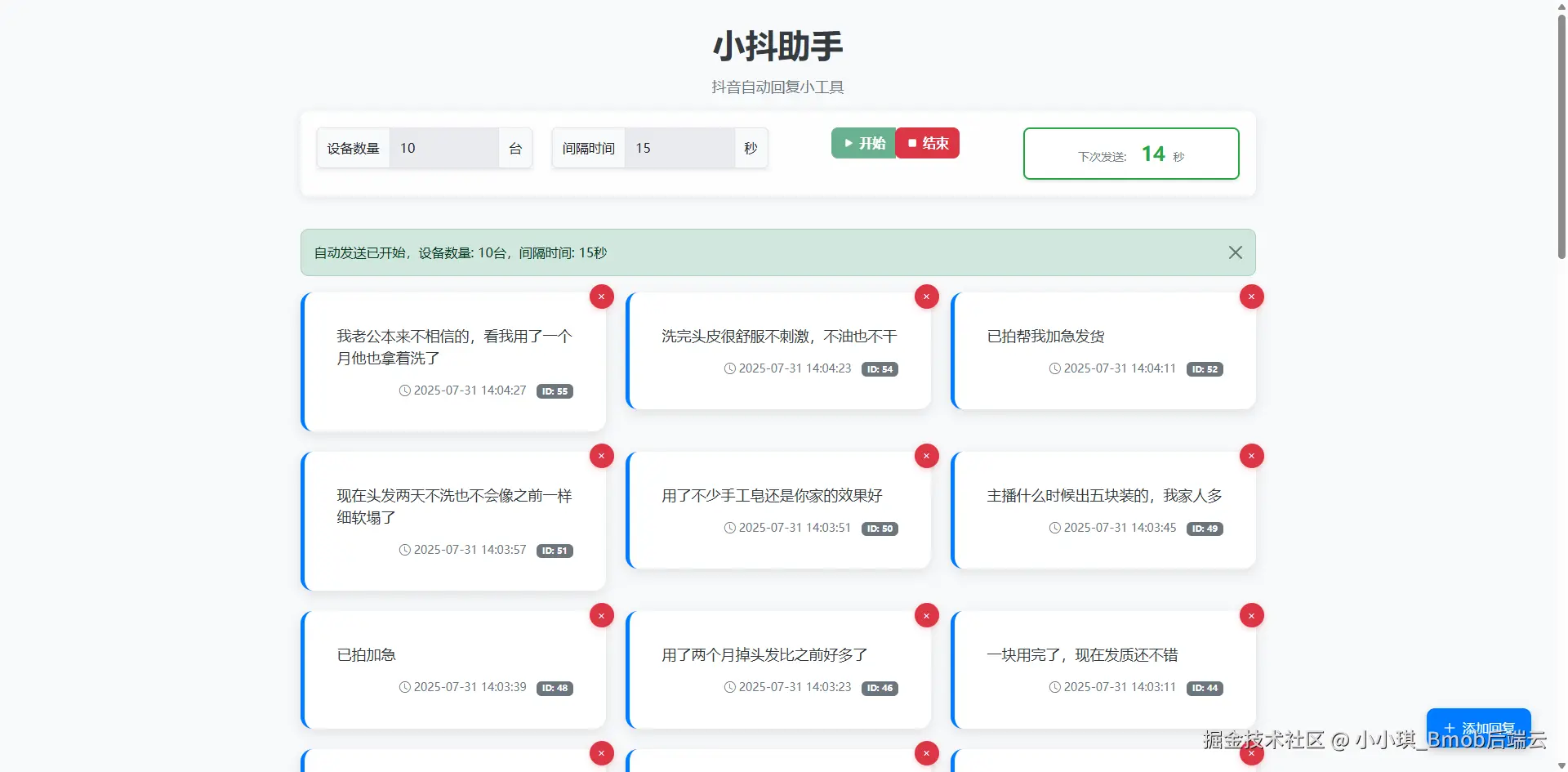Delete the 主播什么时候出五块装的 message card

pyautogui.click(x=1251, y=456)
